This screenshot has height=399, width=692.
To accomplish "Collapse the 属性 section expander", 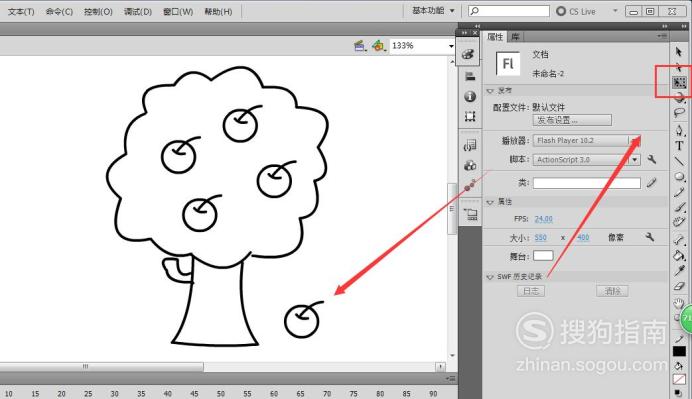I will [x=490, y=202].
